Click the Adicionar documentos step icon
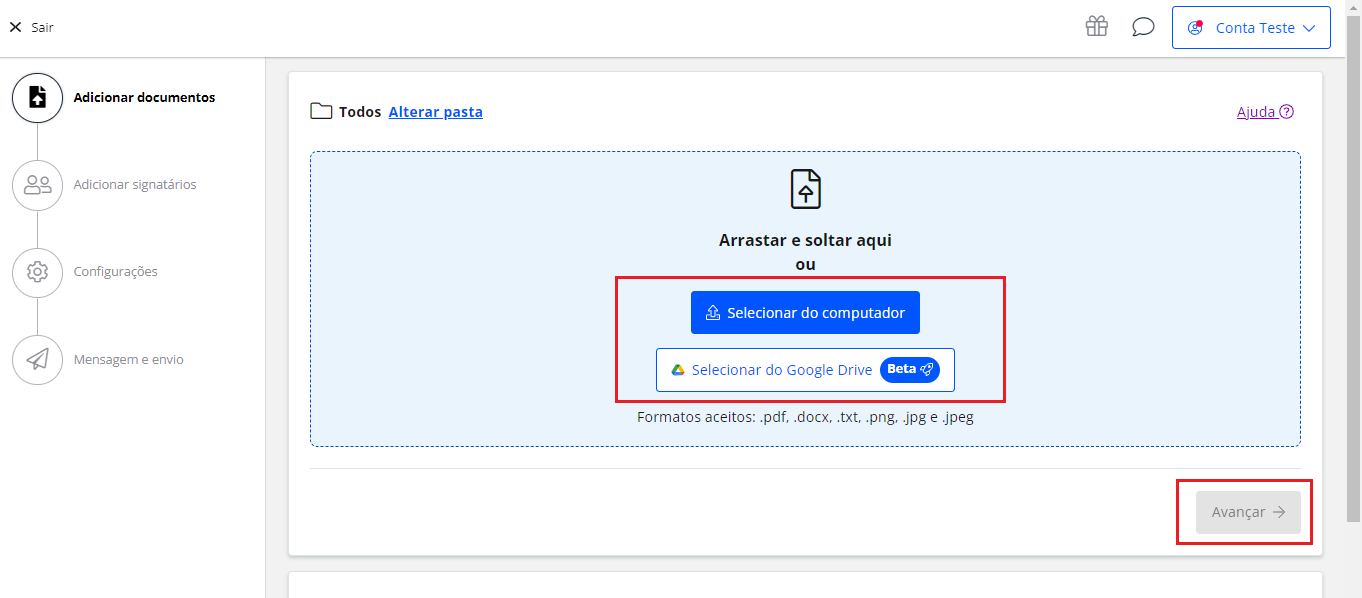Viewport: 1362px width, 598px height. [37, 97]
